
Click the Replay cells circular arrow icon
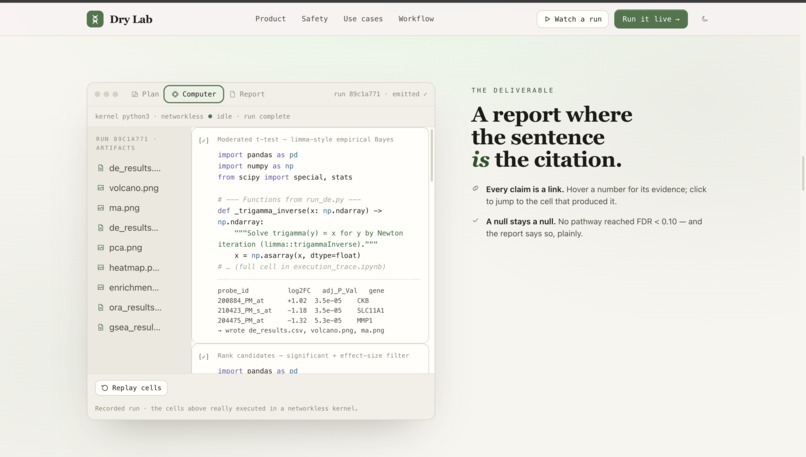[x=105, y=388]
